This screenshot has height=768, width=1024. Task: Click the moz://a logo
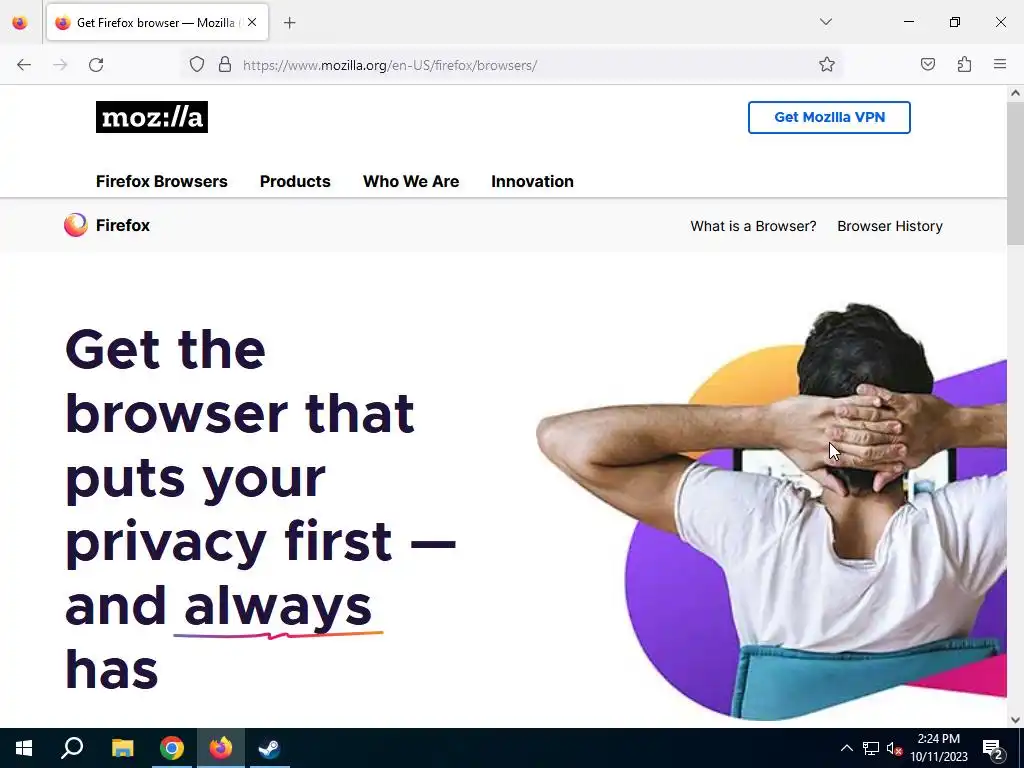pyautogui.click(x=152, y=117)
